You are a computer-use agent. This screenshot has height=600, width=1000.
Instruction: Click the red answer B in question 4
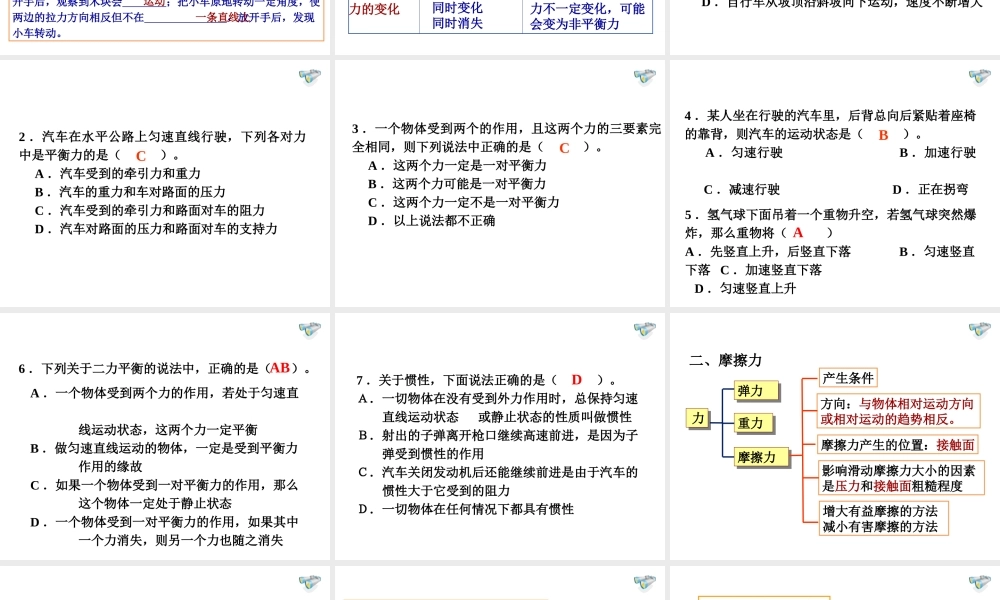pos(883,135)
